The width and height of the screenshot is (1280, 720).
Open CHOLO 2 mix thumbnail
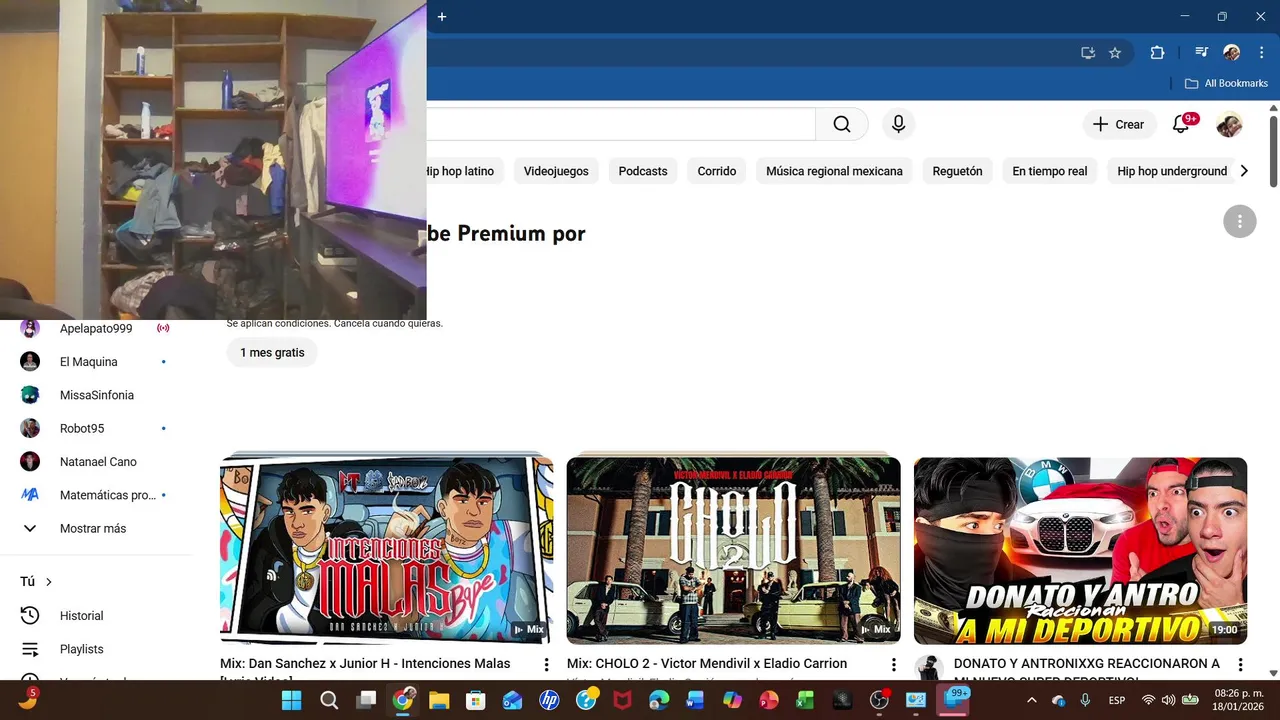(733, 550)
